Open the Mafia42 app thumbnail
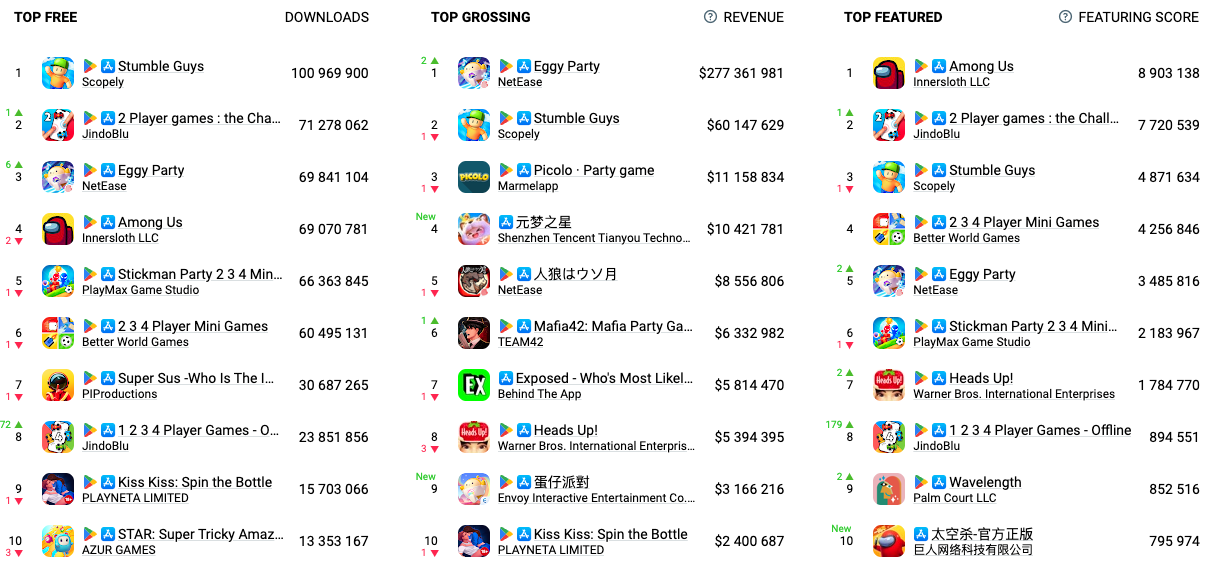The image size is (1213, 561). pos(474,333)
